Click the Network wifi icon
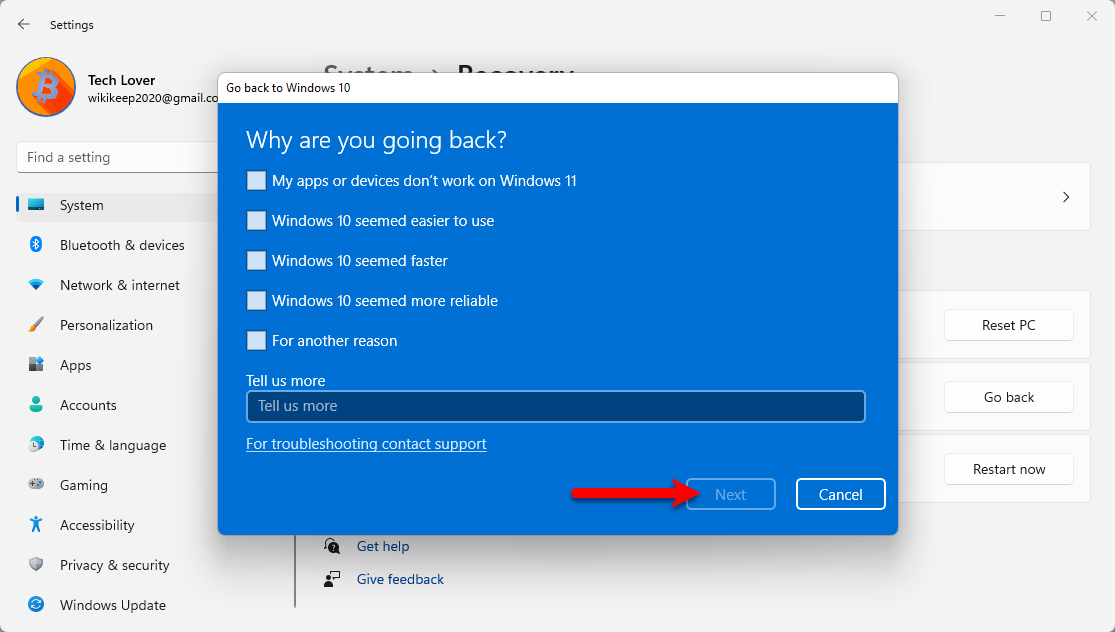 click(36, 285)
